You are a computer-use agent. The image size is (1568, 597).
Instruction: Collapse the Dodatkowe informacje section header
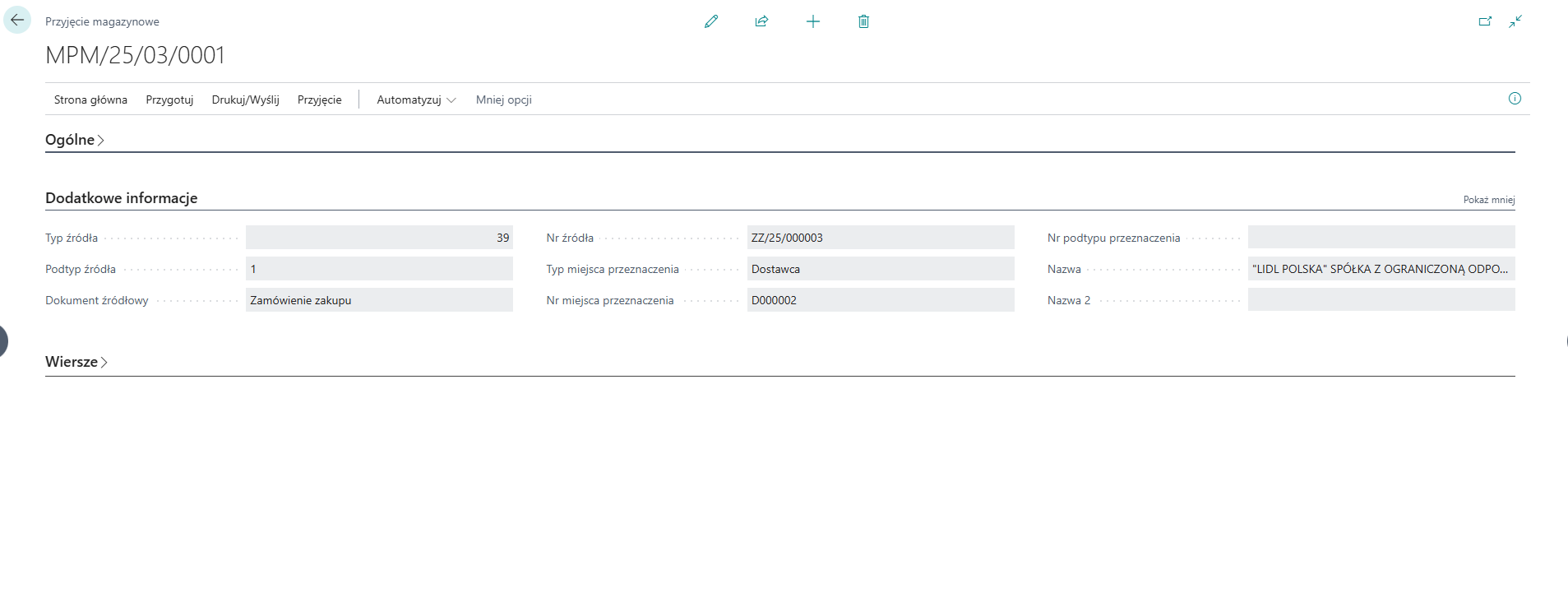(122, 198)
